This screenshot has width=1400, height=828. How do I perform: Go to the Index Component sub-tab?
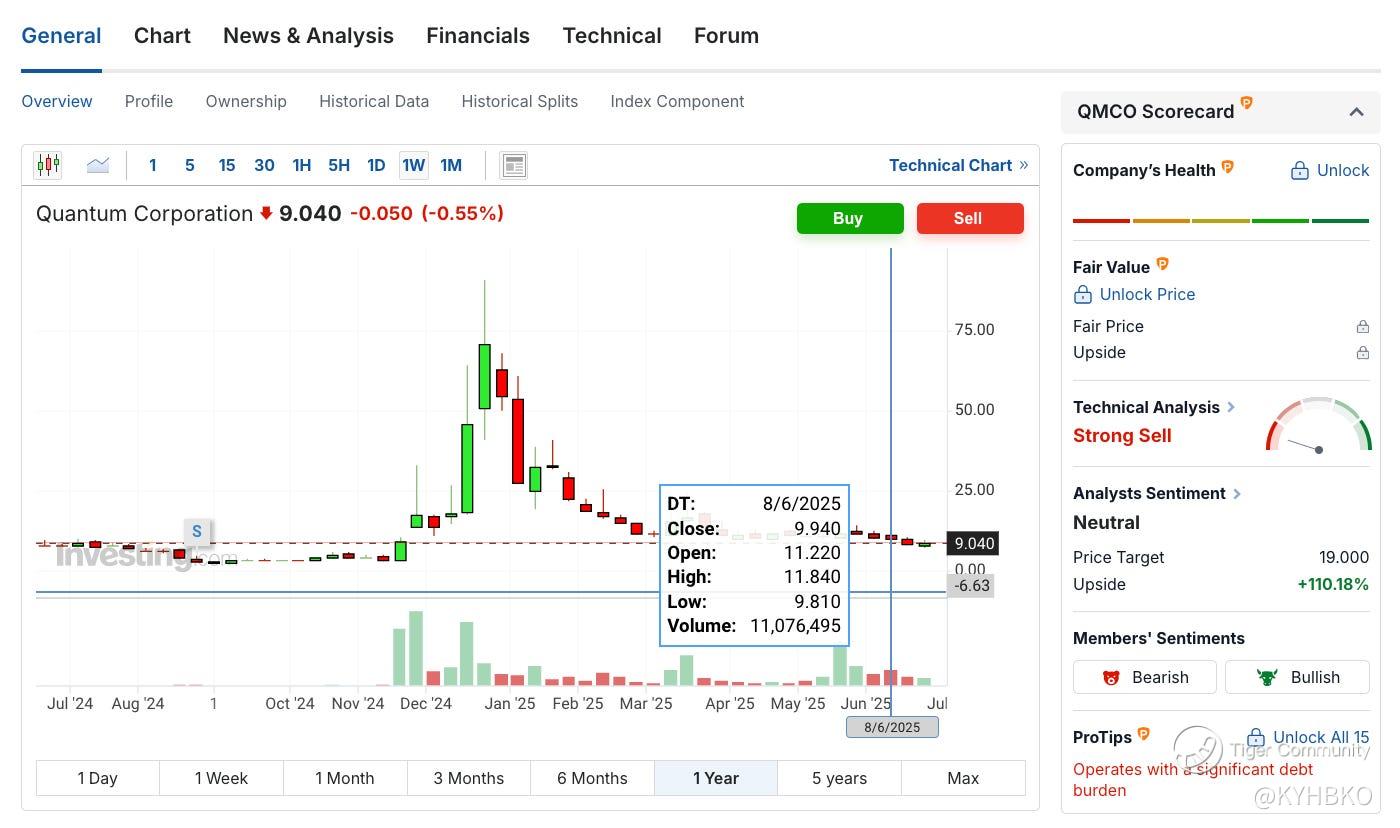pos(677,101)
